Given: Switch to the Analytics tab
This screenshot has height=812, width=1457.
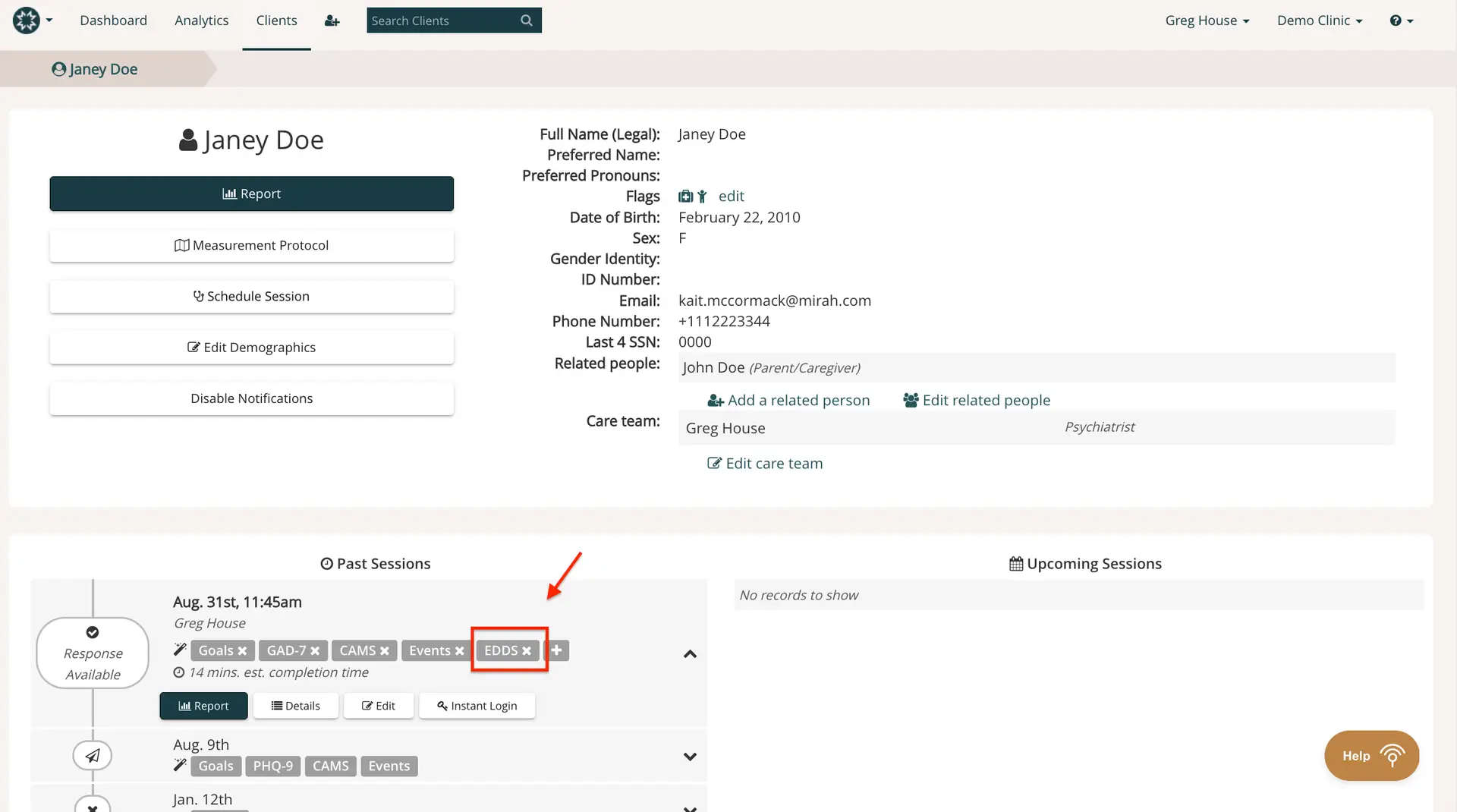Looking at the screenshot, I should pyautogui.click(x=200, y=20).
